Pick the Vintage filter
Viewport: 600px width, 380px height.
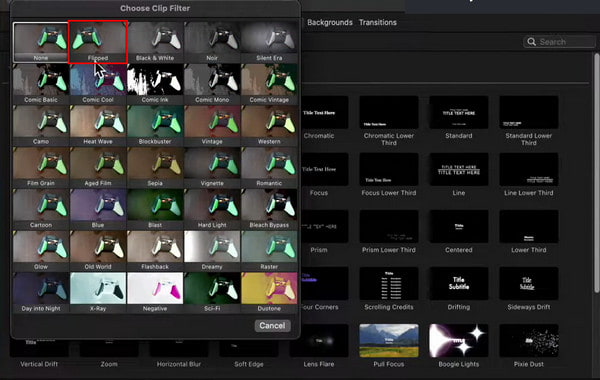[212, 126]
